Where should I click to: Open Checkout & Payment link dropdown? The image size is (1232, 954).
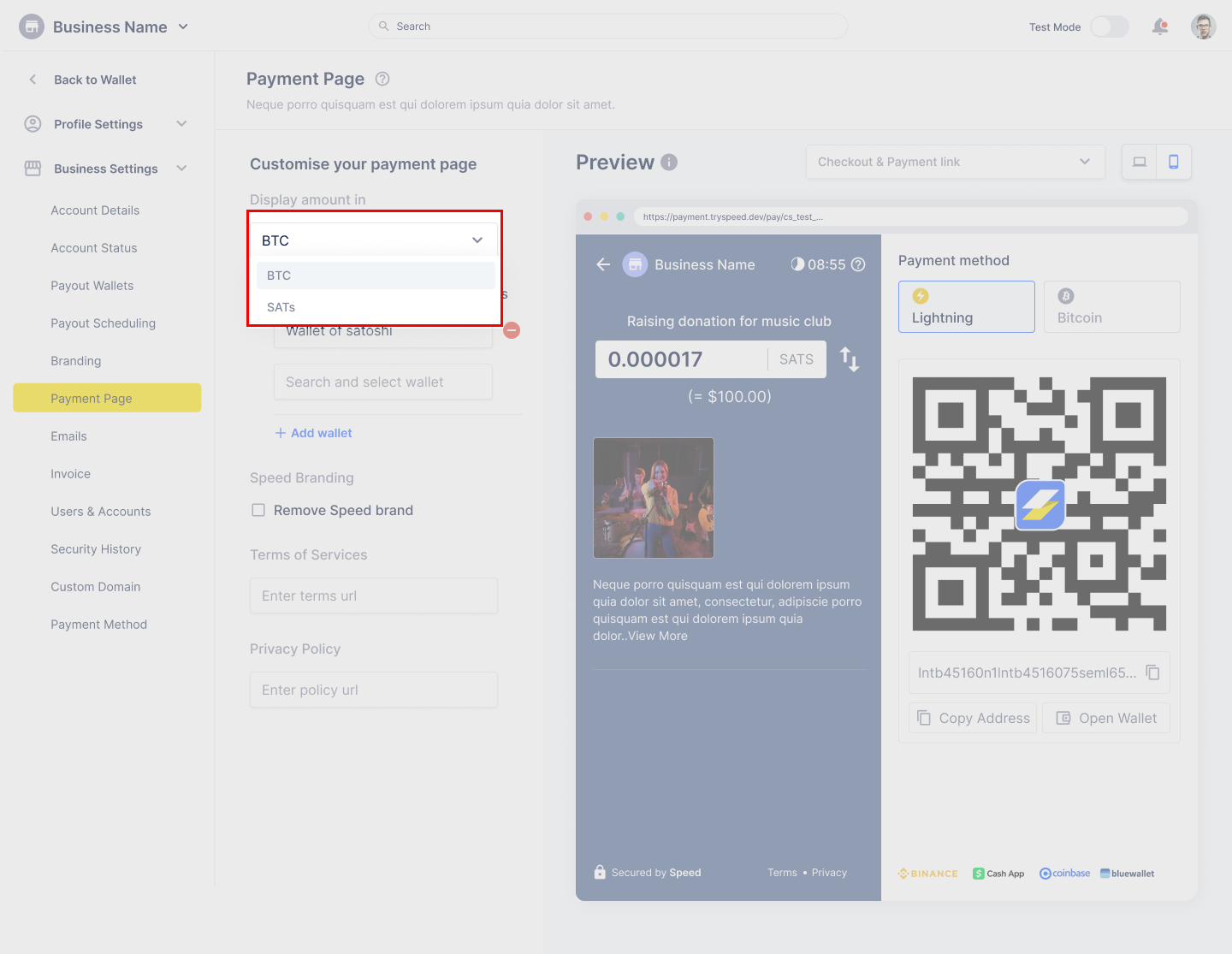[x=956, y=162]
